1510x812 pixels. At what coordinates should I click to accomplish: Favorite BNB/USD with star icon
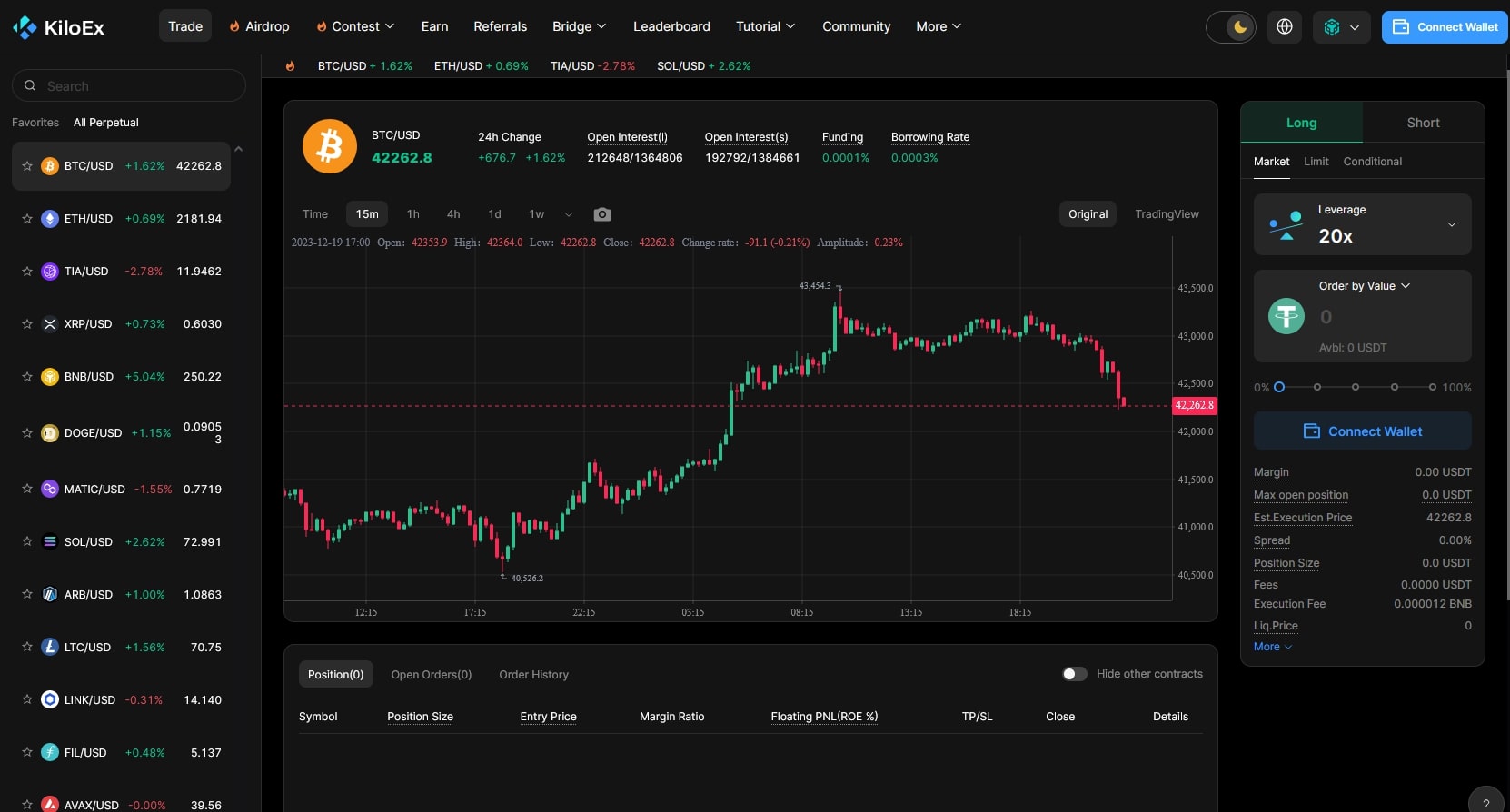[x=27, y=377]
